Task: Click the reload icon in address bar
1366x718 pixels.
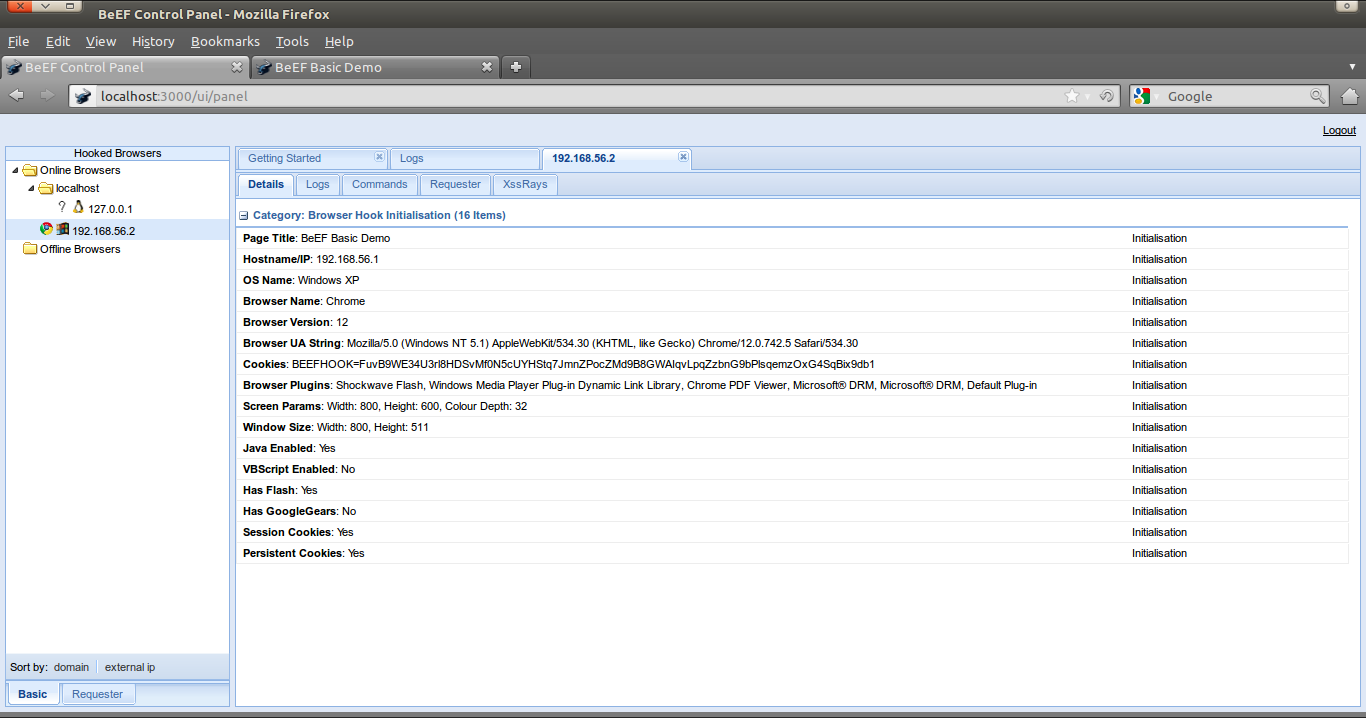Action: 1107,96
